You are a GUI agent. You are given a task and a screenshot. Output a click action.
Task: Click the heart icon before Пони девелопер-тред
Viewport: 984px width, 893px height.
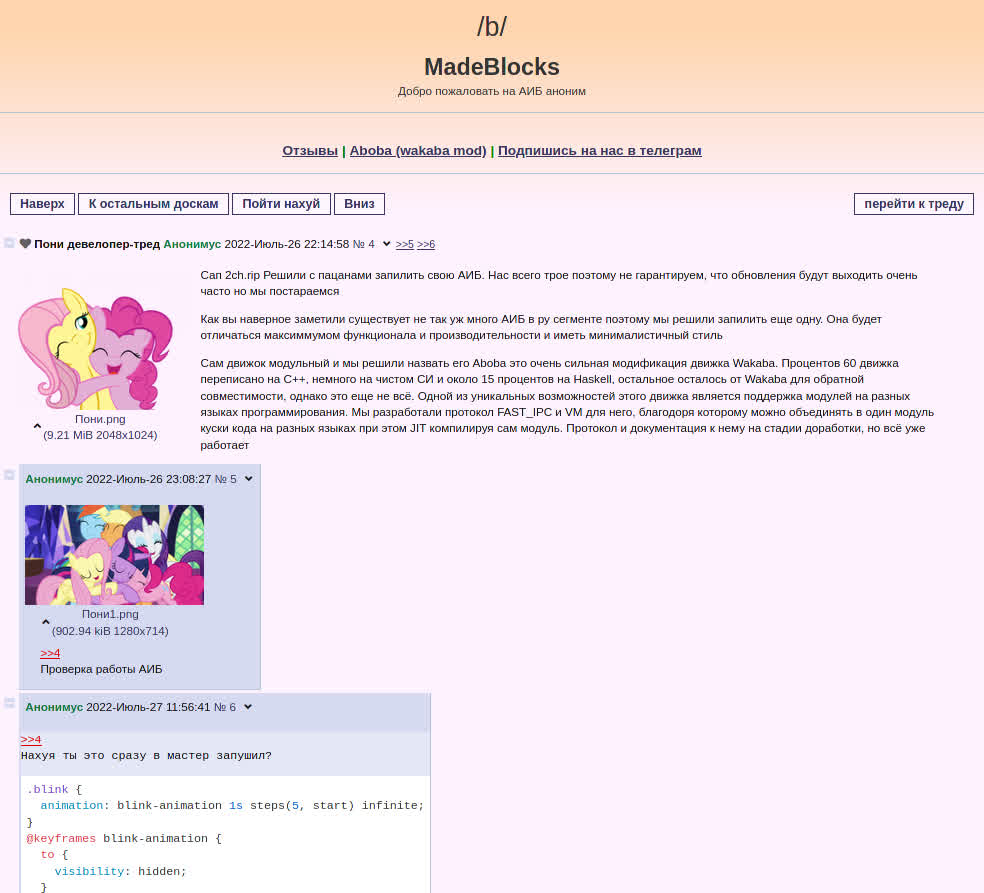[25, 243]
